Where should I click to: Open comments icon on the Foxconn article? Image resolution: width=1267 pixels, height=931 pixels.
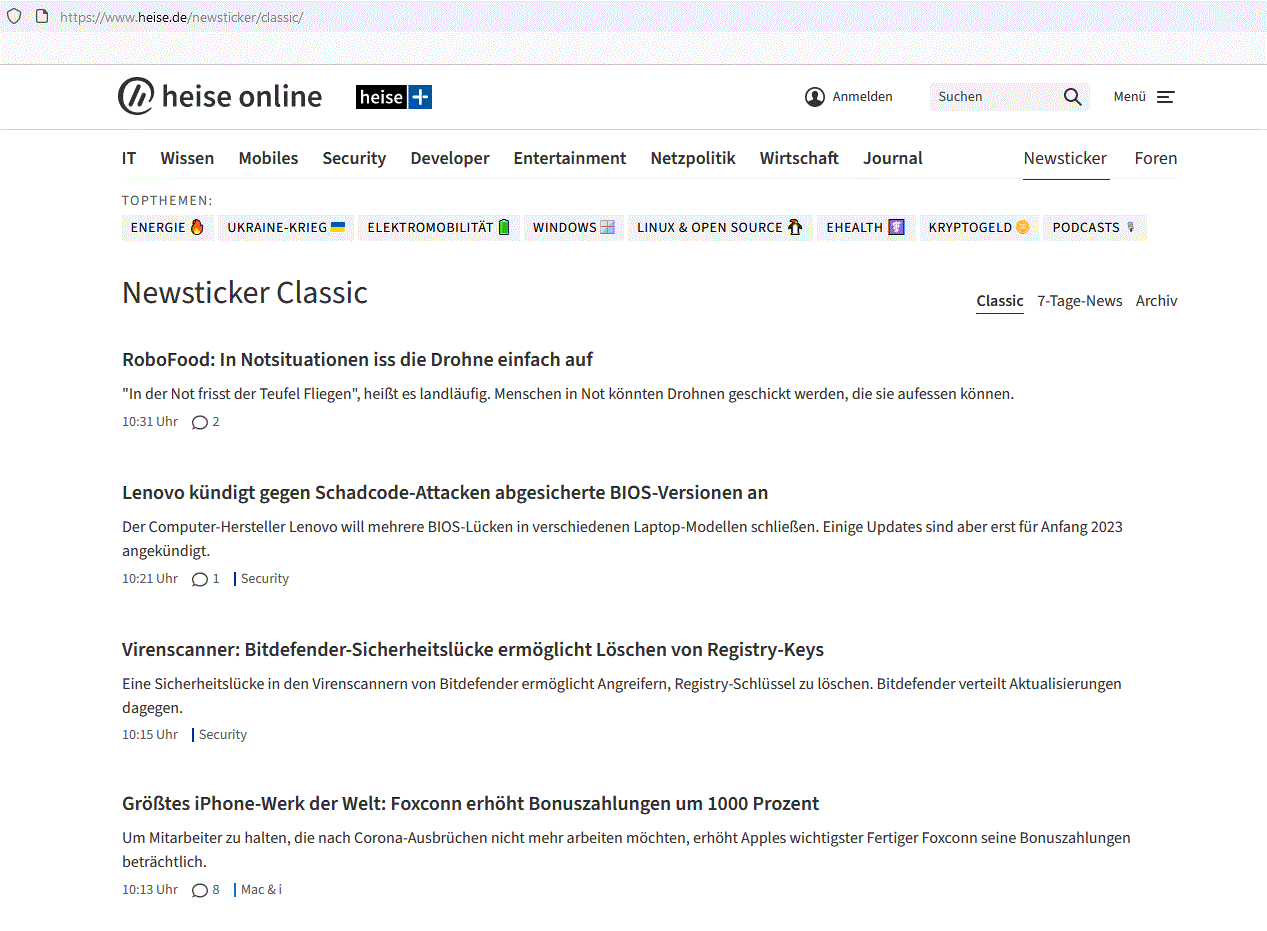tap(200, 889)
